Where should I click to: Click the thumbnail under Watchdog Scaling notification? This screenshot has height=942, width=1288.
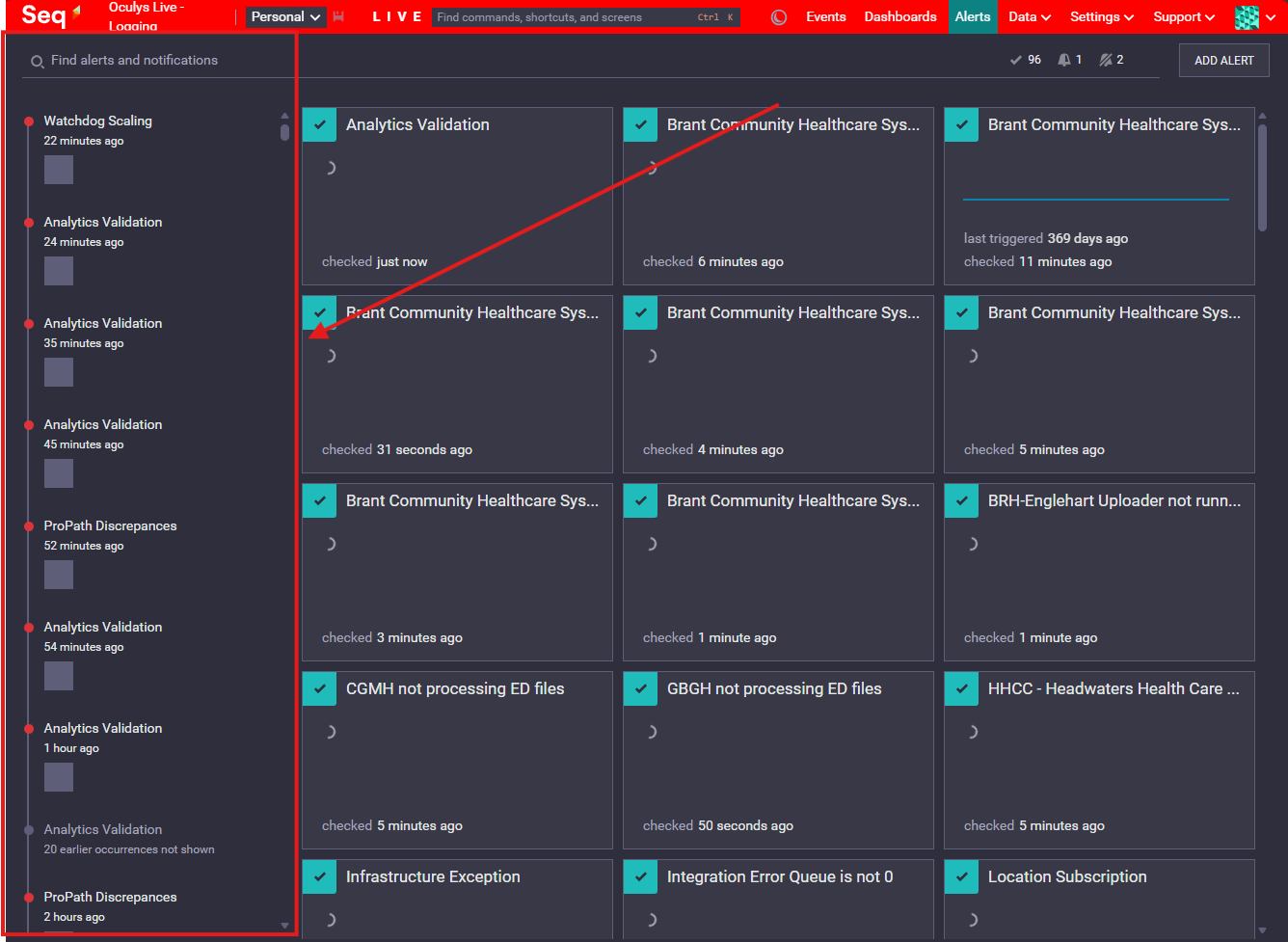point(59,170)
